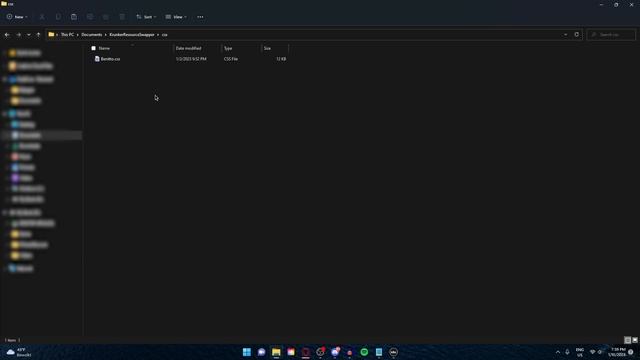Image resolution: width=640 pixels, height=360 pixels.
Task: Click the ENG US language indicator
Action: [x=580, y=352]
